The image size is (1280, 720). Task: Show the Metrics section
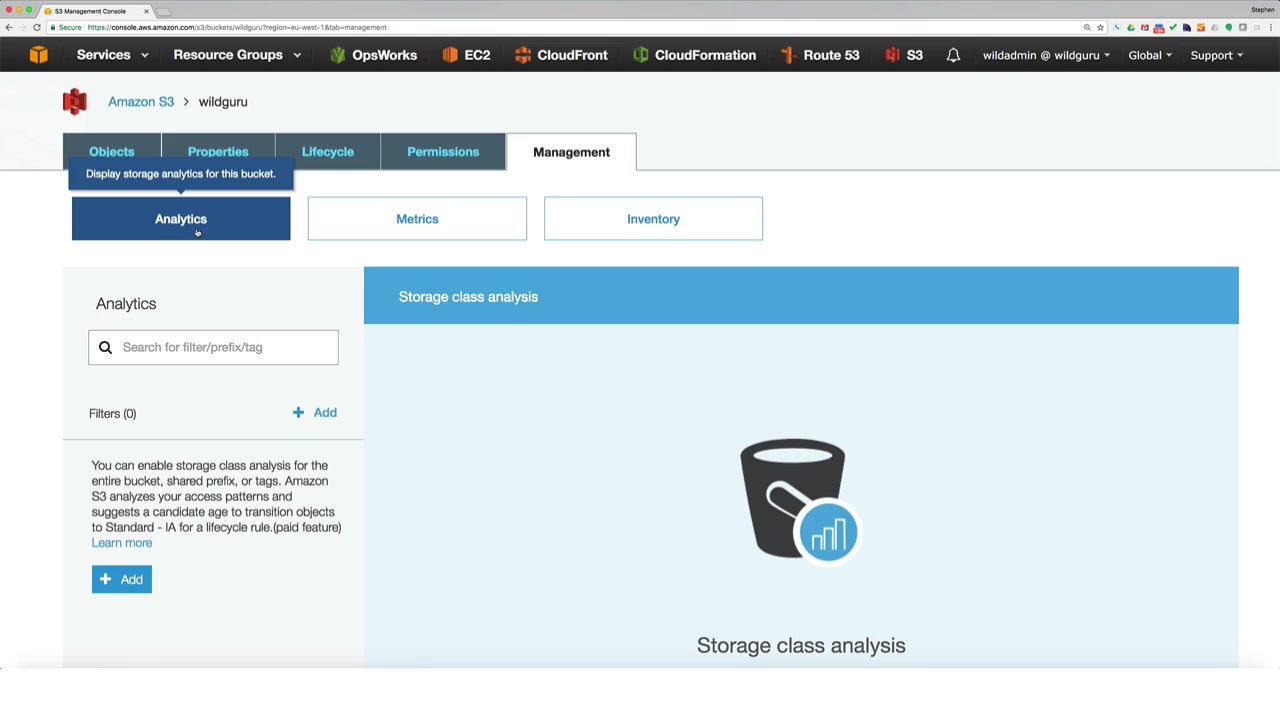[417, 219]
